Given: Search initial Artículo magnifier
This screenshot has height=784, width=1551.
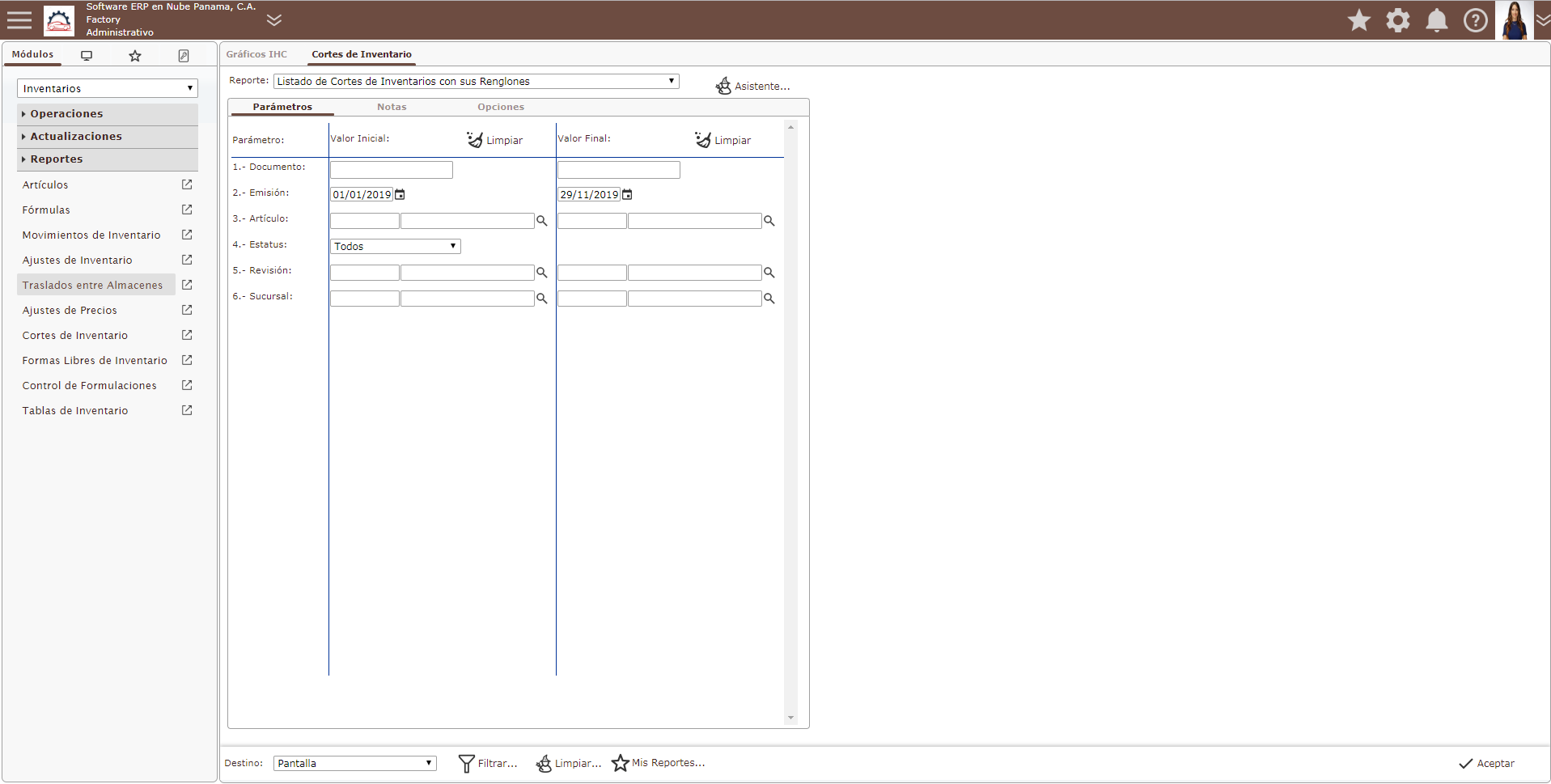Looking at the screenshot, I should click(542, 221).
